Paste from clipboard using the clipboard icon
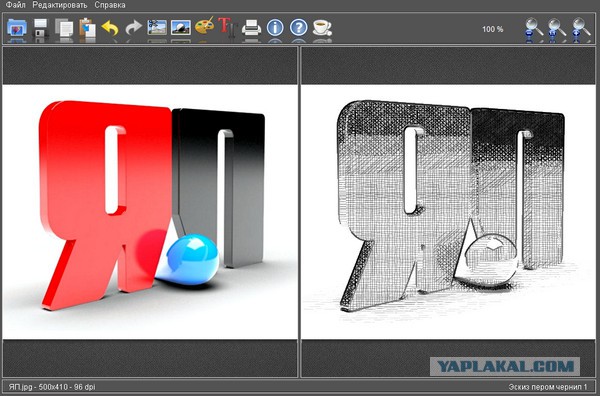 [87, 28]
